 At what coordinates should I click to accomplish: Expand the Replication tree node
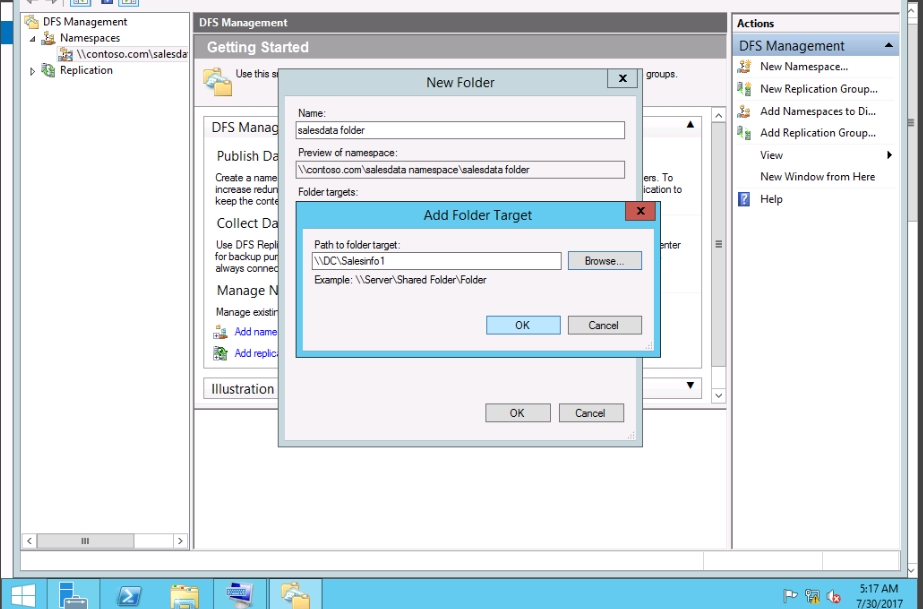click(32, 71)
